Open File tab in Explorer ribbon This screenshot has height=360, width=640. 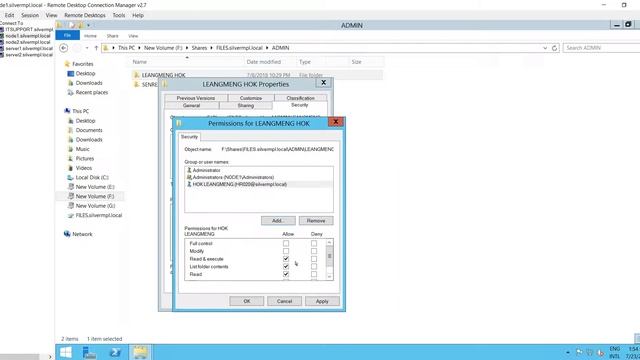click(67, 36)
